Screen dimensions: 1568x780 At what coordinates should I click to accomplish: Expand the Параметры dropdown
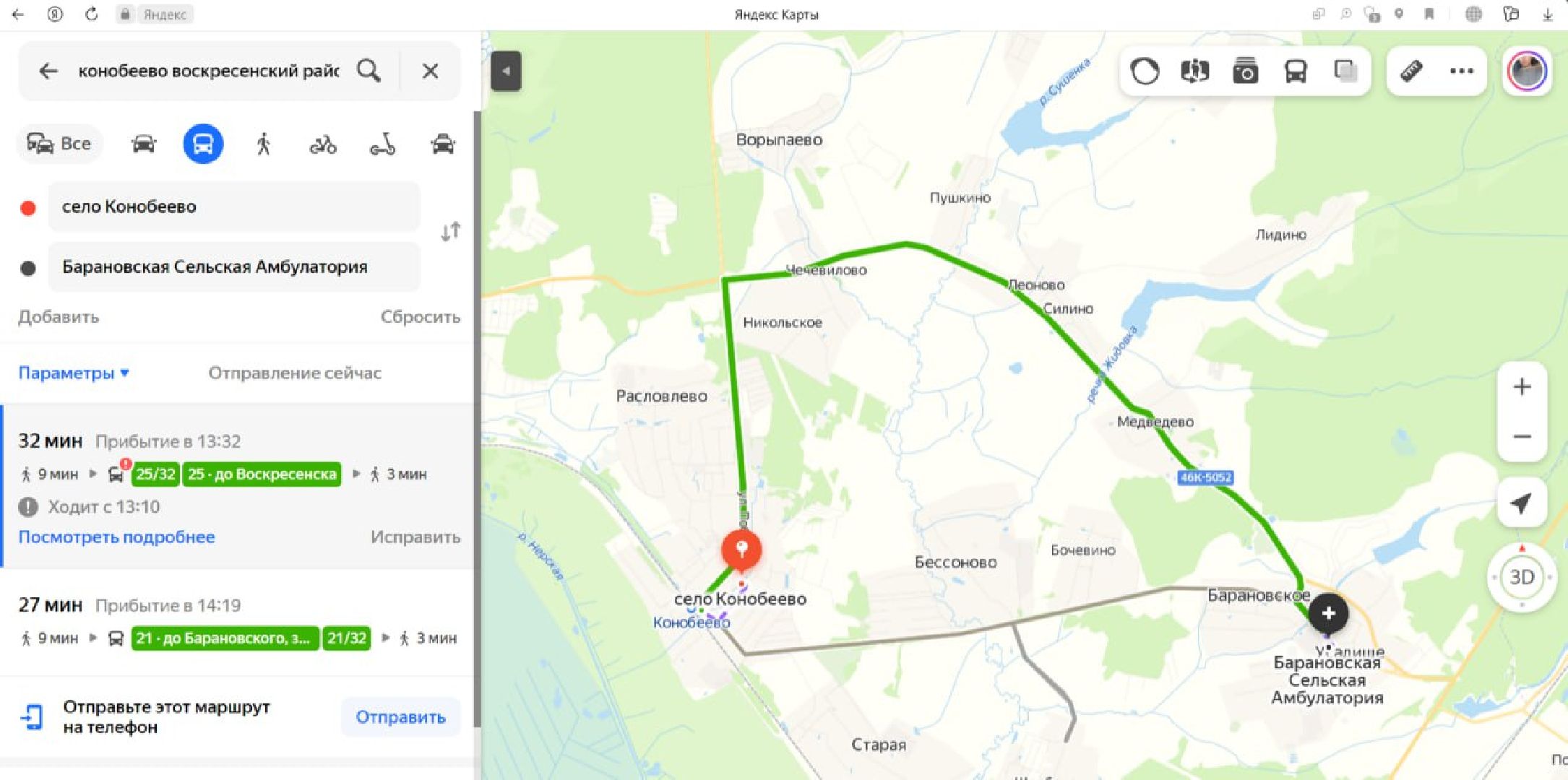(74, 373)
